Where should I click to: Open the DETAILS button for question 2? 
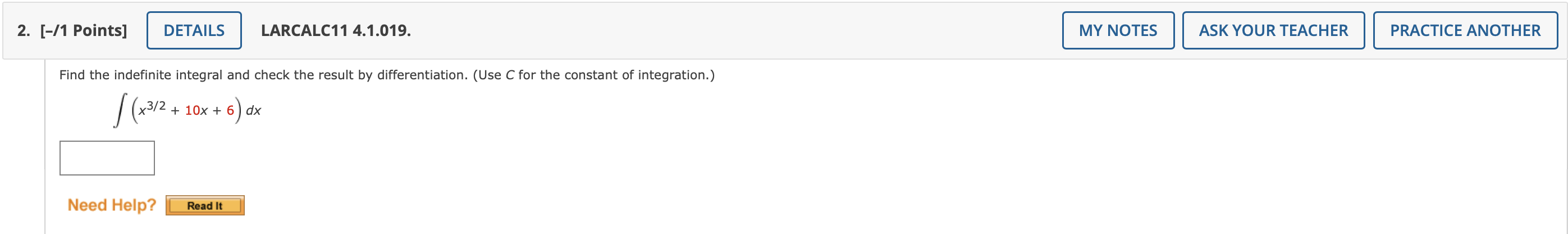pyautogui.click(x=194, y=30)
